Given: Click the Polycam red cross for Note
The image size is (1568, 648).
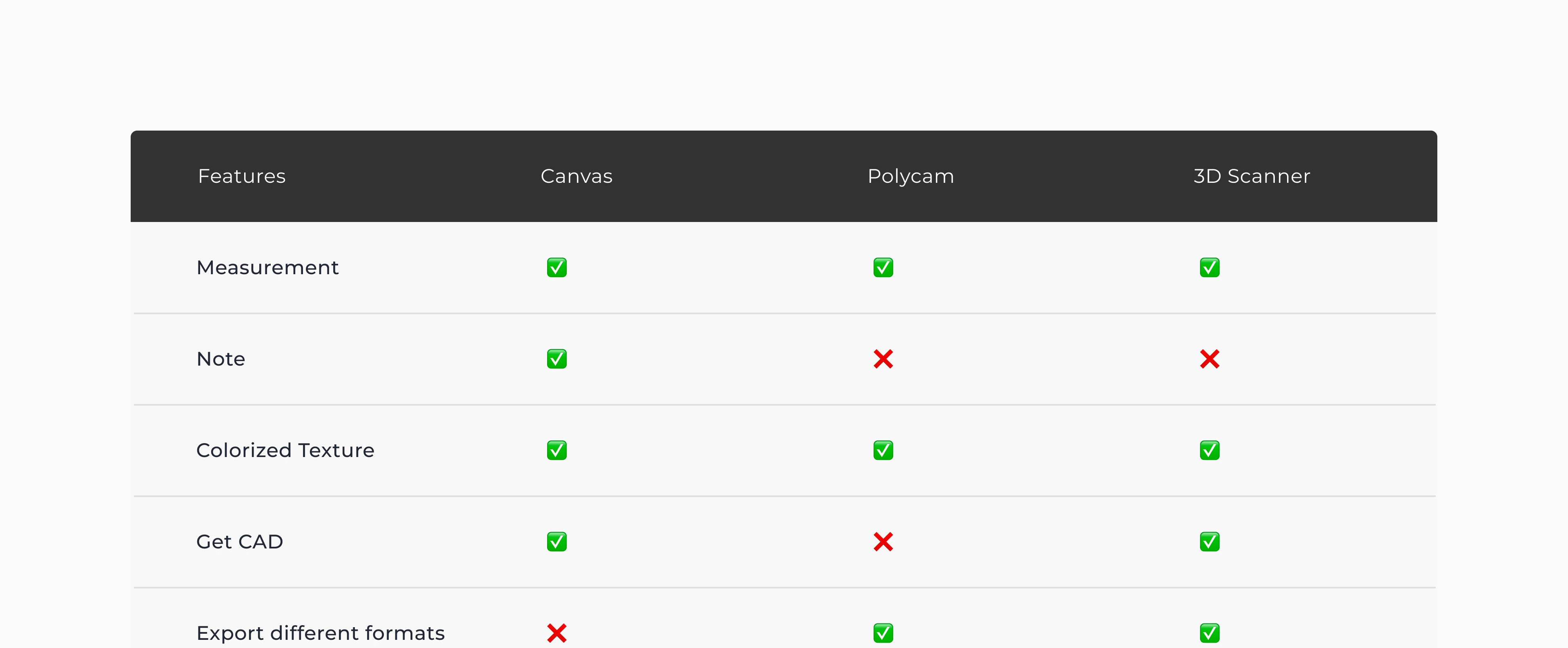Looking at the screenshot, I should 882,359.
